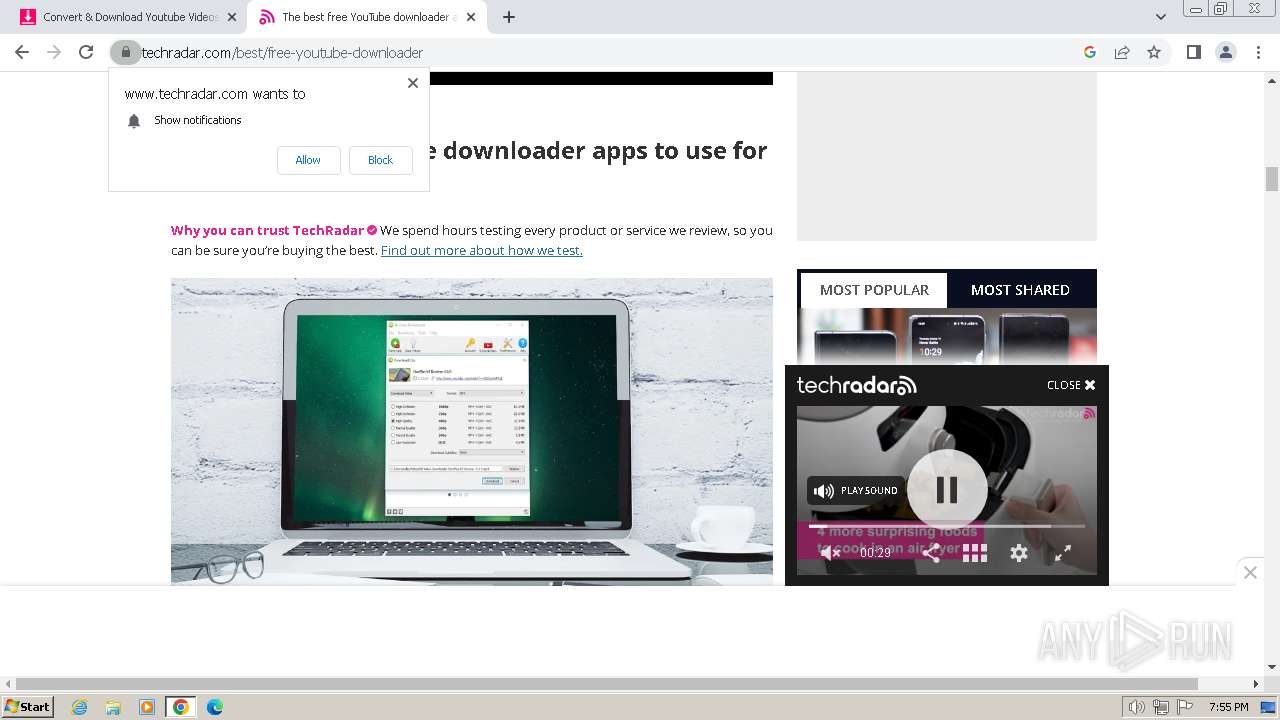Click the laptop article hero image

[x=472, y=431]
